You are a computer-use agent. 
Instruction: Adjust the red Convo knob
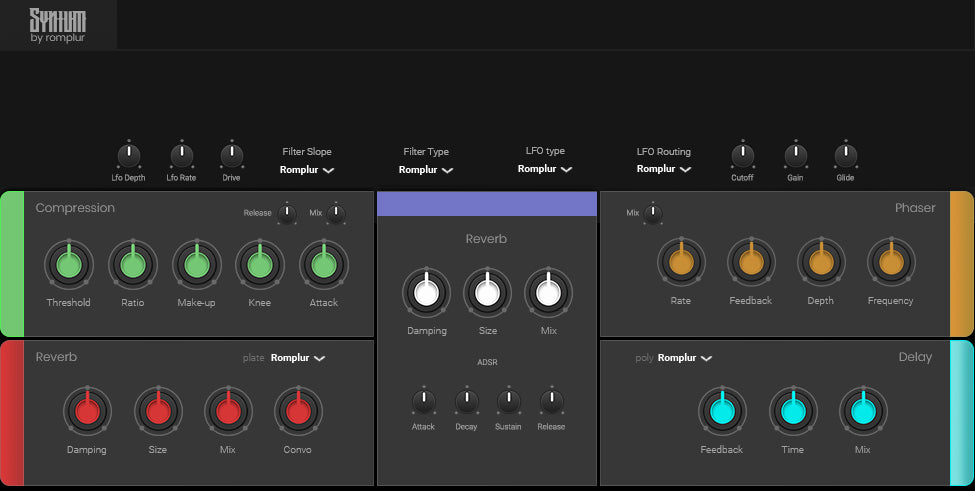point(298,411)
